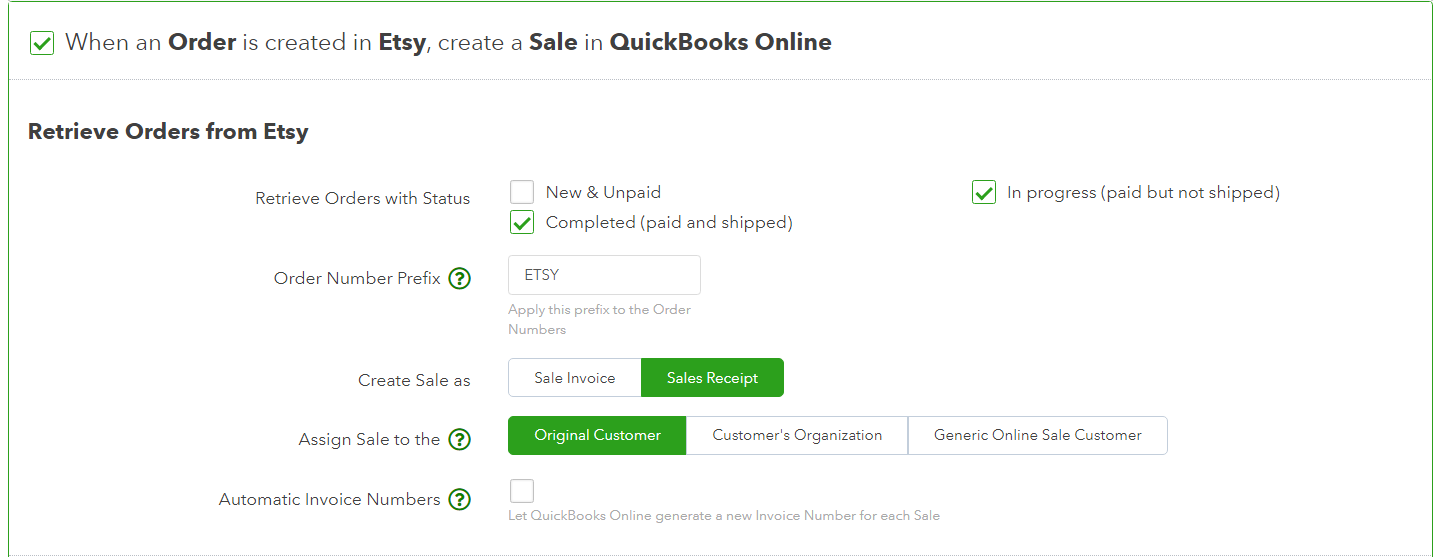Show help for Automatic Invoice Numbers
Screen dimensions: 1444x557
pyautogui.click(x=459, y=499)
